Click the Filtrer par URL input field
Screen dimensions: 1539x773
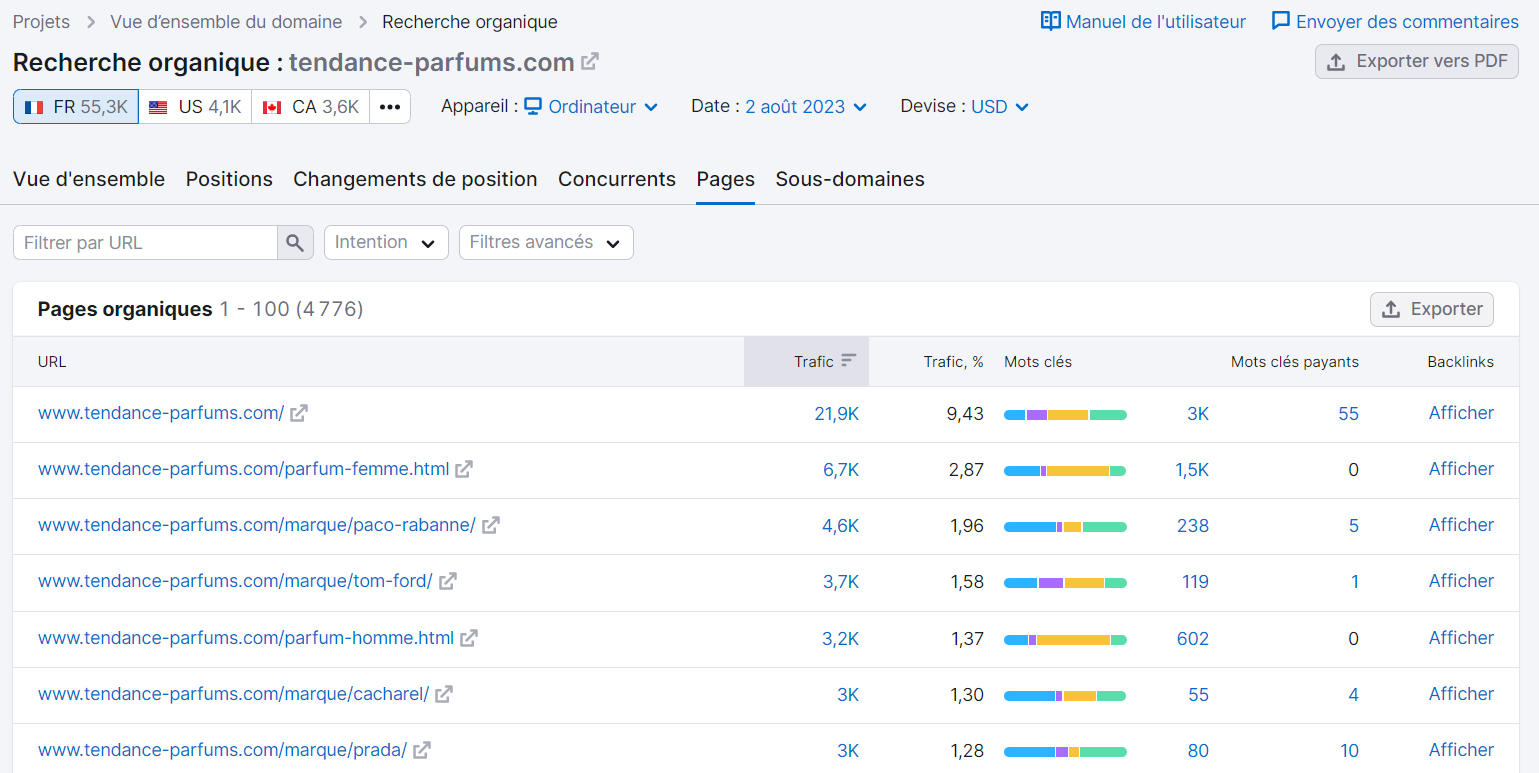[x=145, y=242]
